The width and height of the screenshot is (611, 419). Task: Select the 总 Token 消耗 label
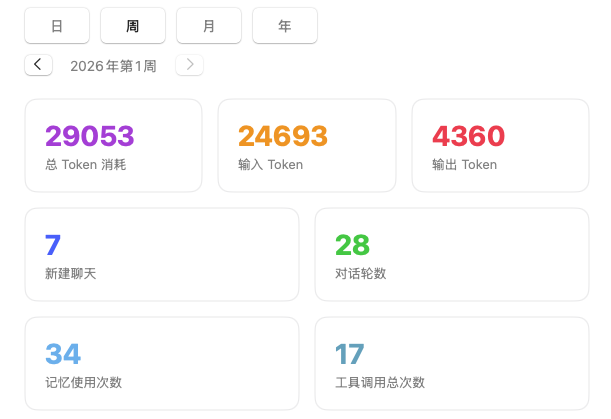[x=85, y=164]
